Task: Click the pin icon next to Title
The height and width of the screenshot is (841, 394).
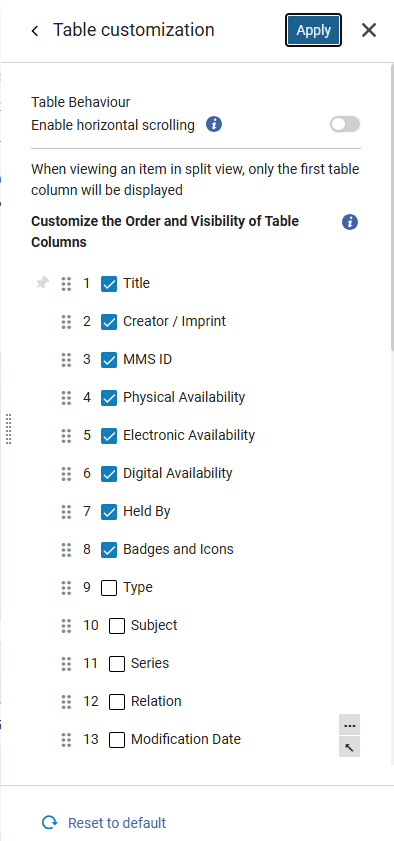Action: (x=42, y=283)
